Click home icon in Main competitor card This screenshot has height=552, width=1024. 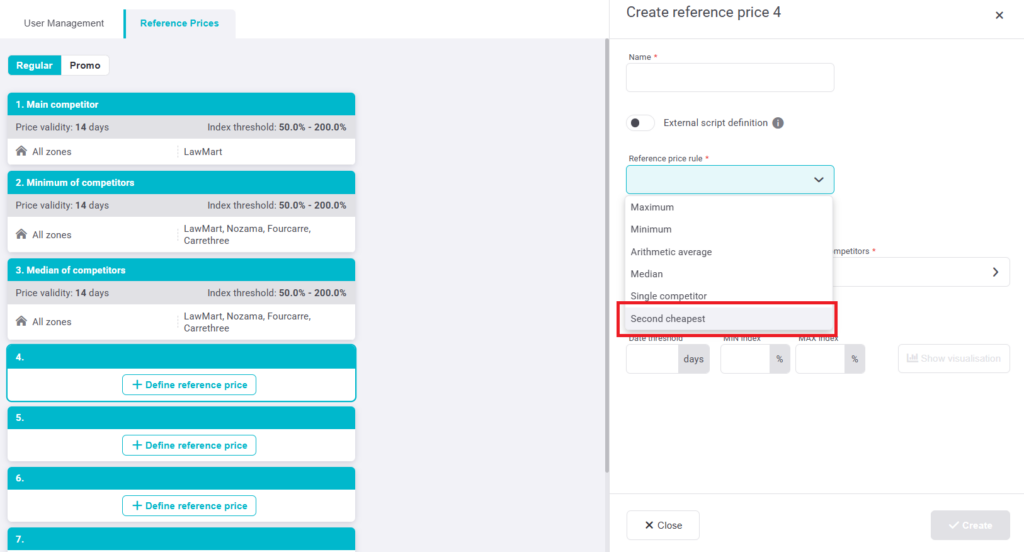(x=21, y=151)
